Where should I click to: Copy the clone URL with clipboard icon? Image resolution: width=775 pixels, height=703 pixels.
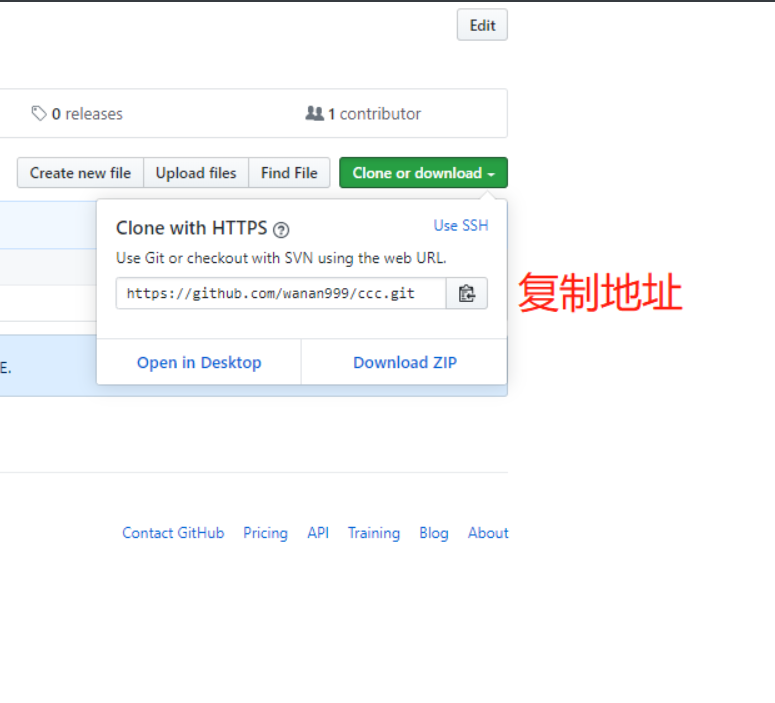click(467, 294)
